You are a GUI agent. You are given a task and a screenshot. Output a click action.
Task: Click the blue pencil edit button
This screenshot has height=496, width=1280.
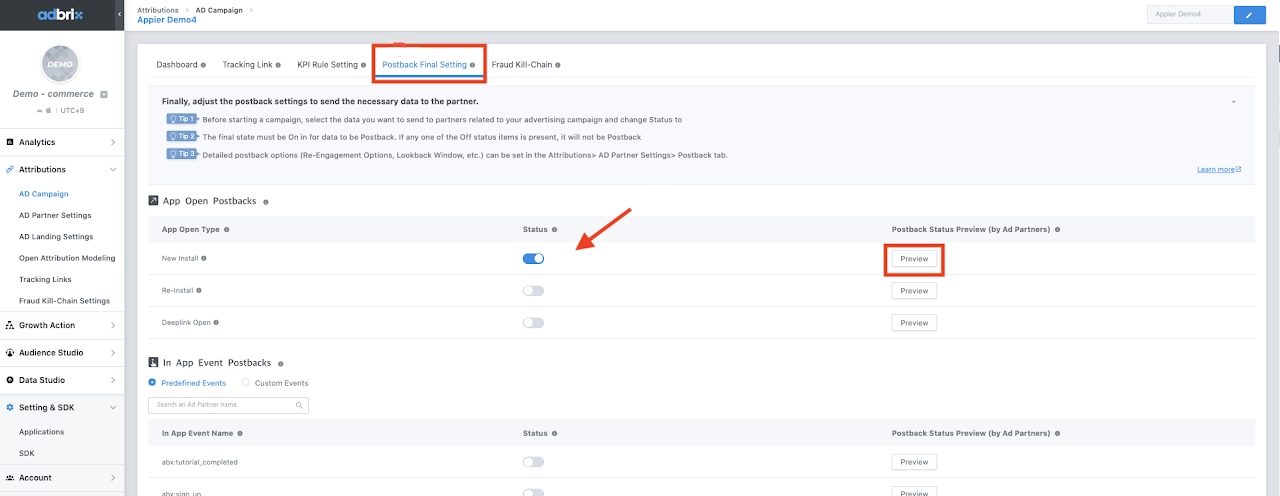(1248, 15)
